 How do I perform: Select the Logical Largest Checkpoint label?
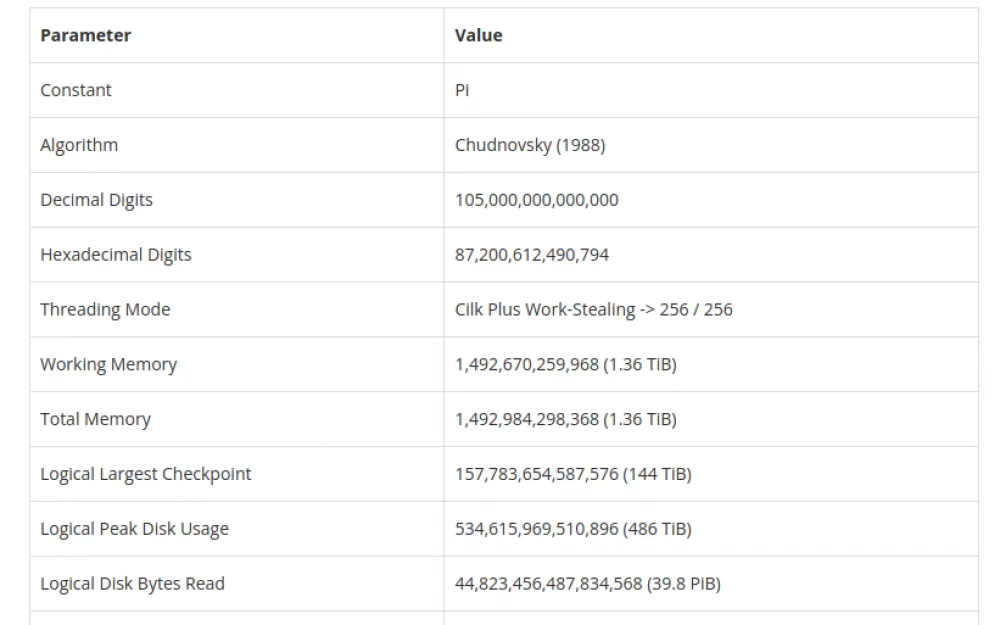tap(145, 474)
